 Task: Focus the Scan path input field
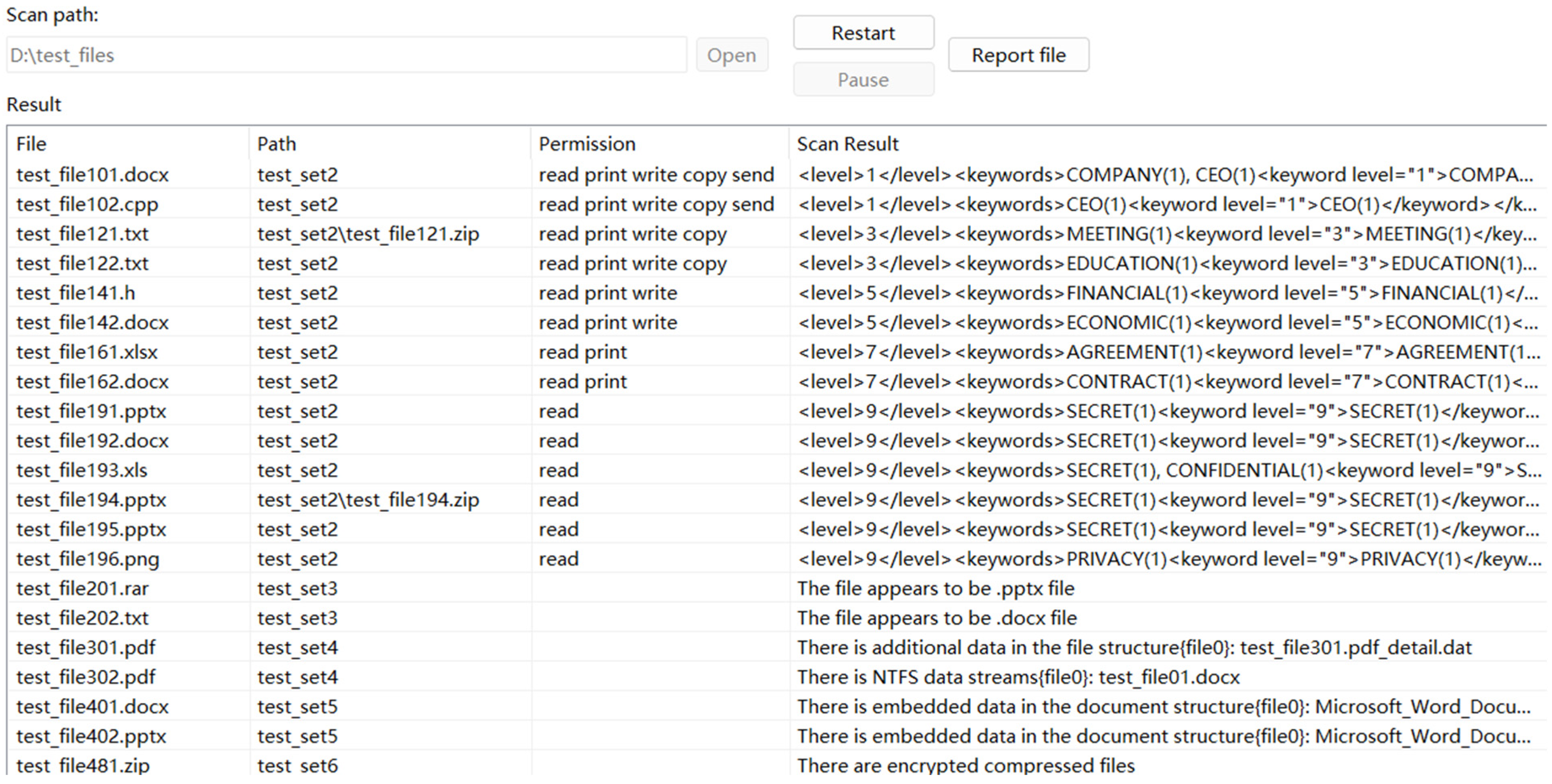346,55
